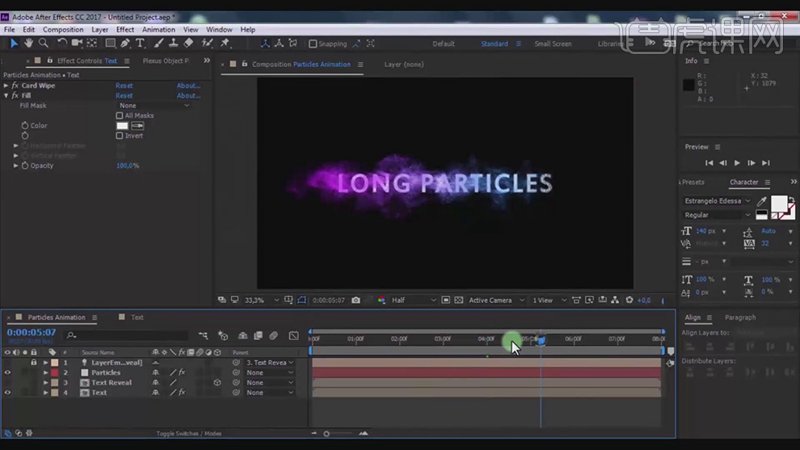Reset the Card Wipe effect
This screenshot has height=450, width=800.
pyautogui.click(x=124, y=86)
